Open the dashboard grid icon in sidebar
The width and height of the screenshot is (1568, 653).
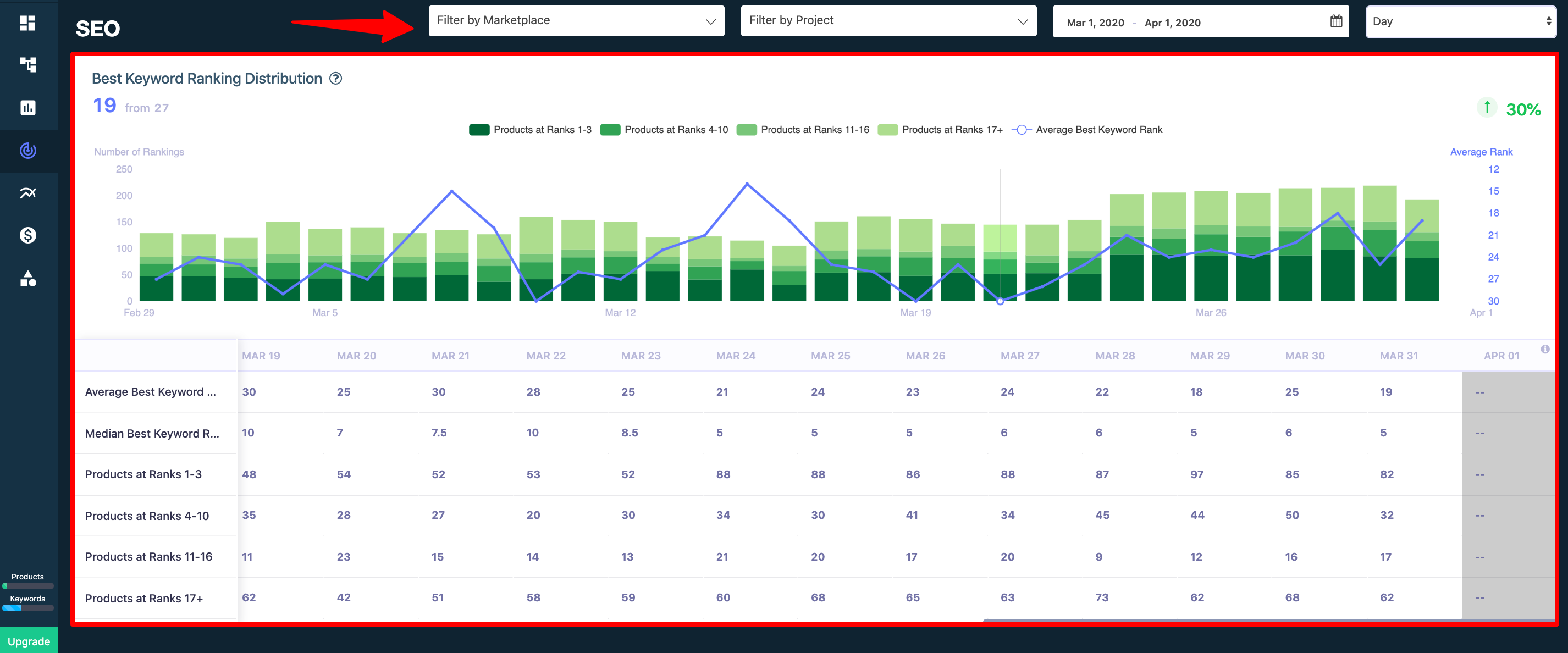(28, 23)
